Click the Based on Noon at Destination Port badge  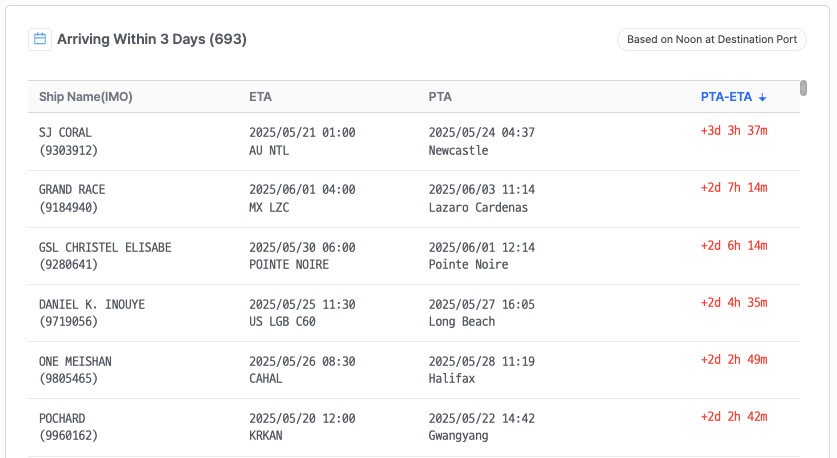pos(712,40)
